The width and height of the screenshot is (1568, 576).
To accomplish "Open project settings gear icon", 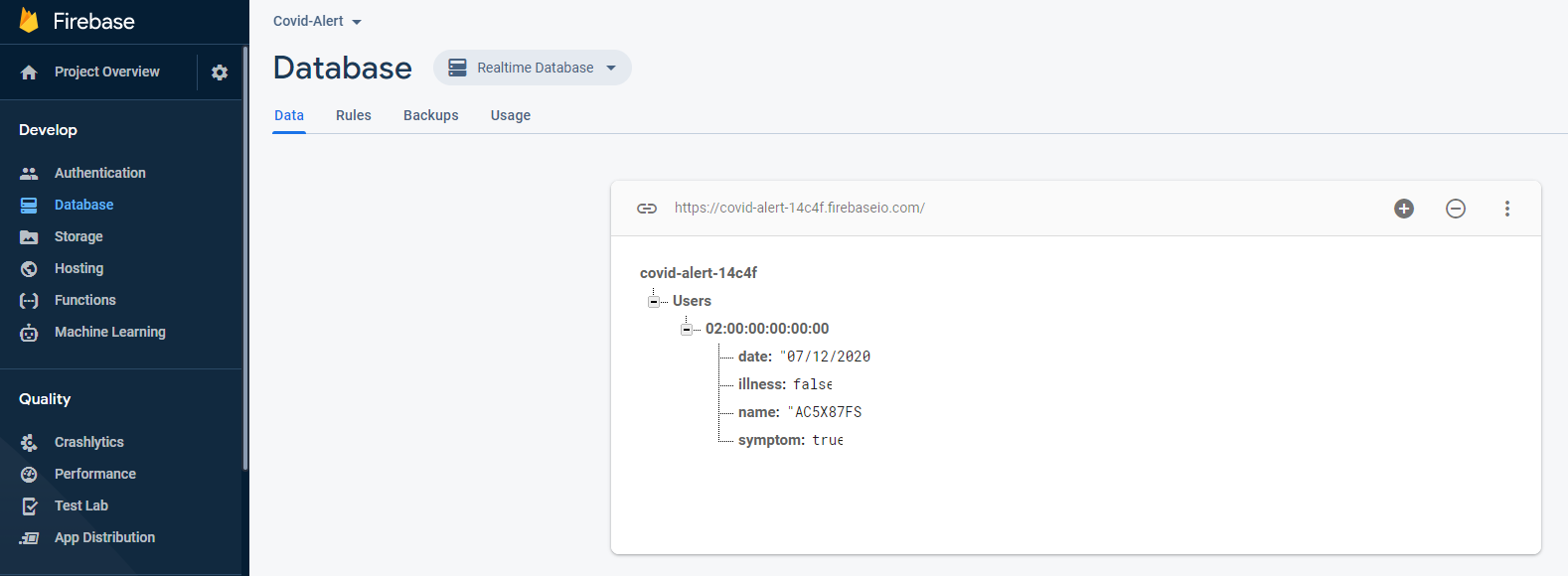I will pyautogui.click(x=220, y=72).
